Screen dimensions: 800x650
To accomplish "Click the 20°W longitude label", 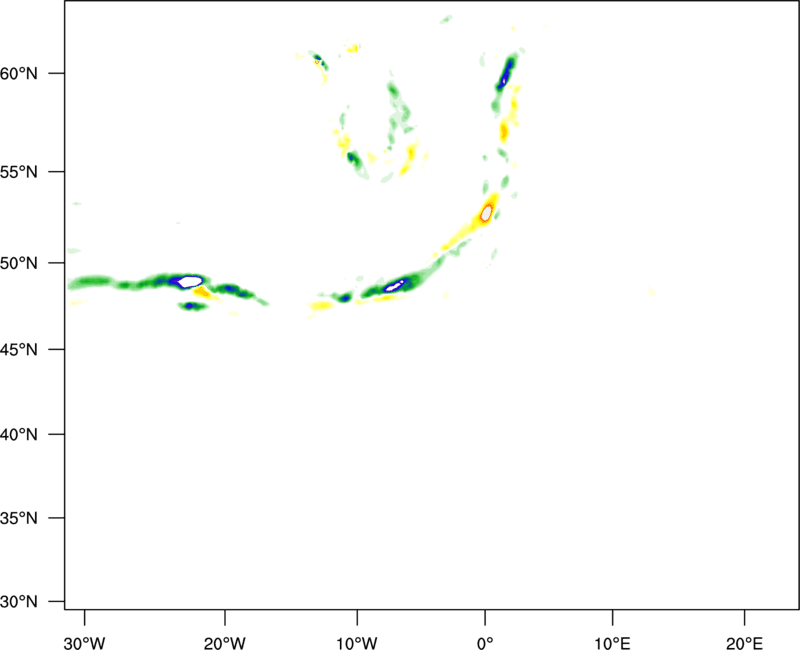I will click(224, 643).
